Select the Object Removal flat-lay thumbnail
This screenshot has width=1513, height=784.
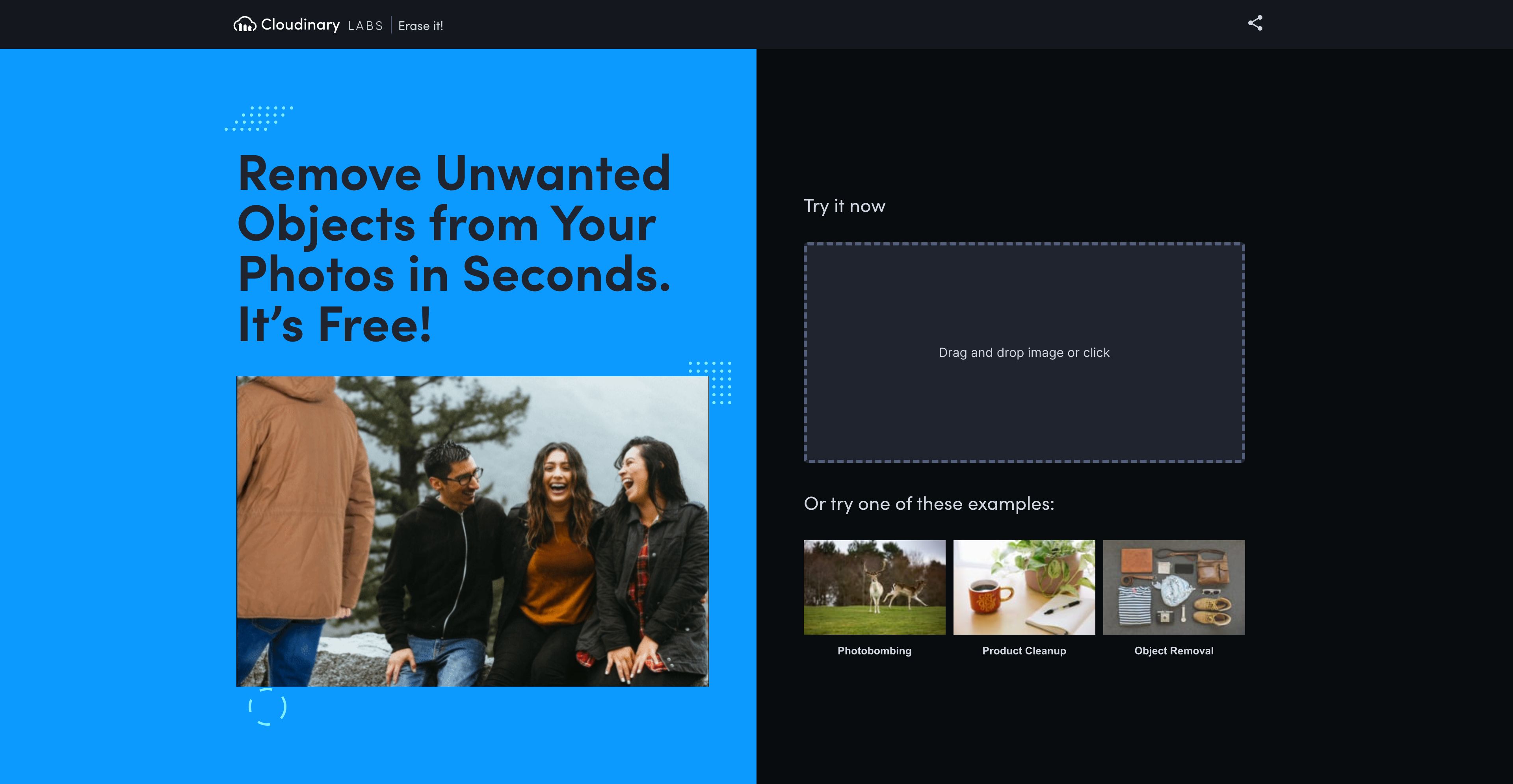click(1173, 587)
